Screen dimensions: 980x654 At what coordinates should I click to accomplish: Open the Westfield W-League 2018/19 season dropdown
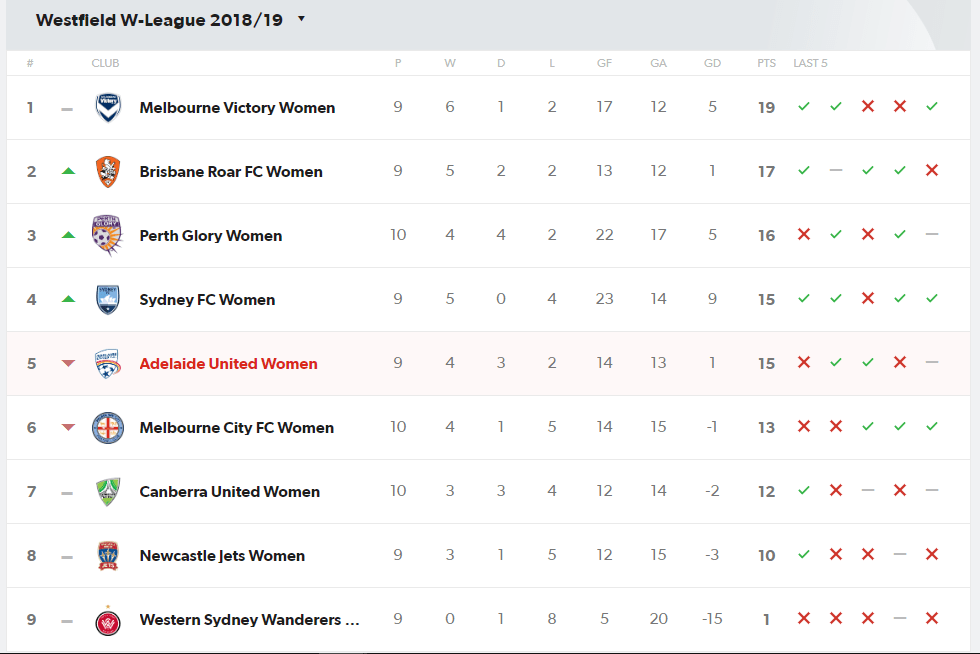click(171, 20)
